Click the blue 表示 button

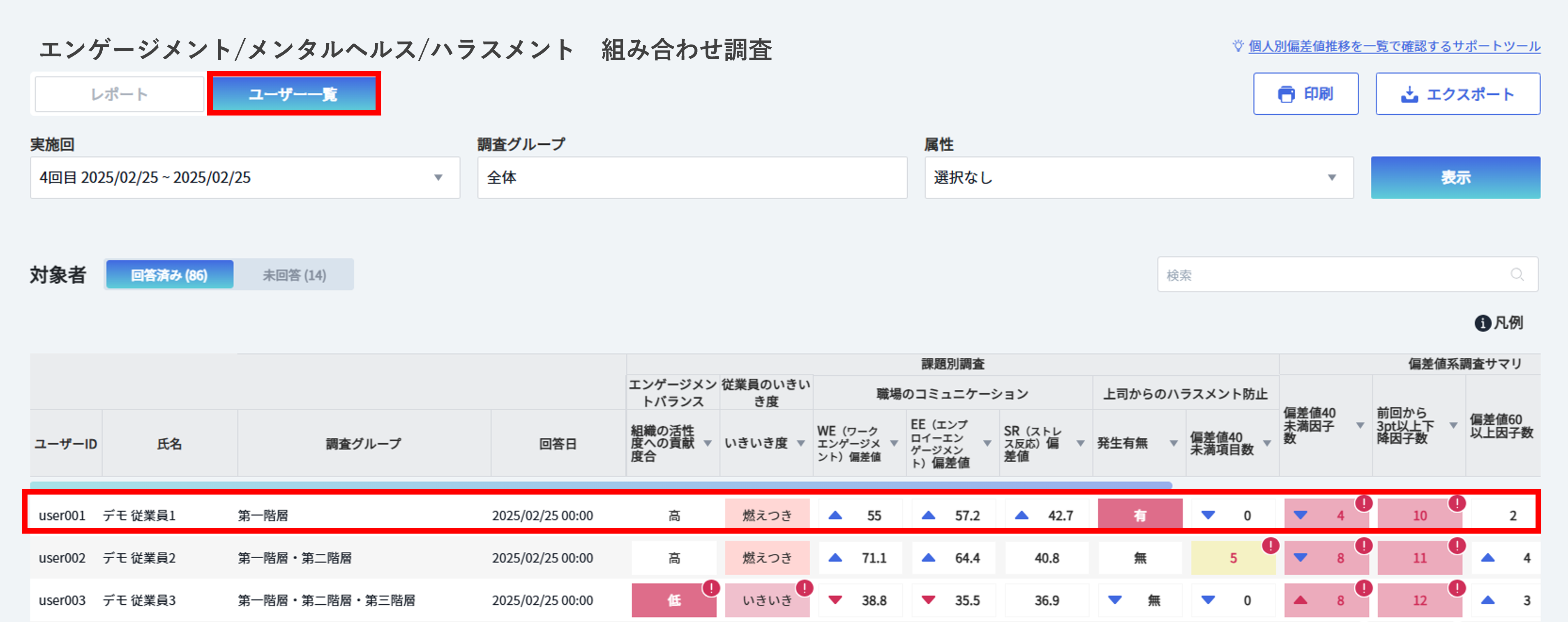[1455, 177]
